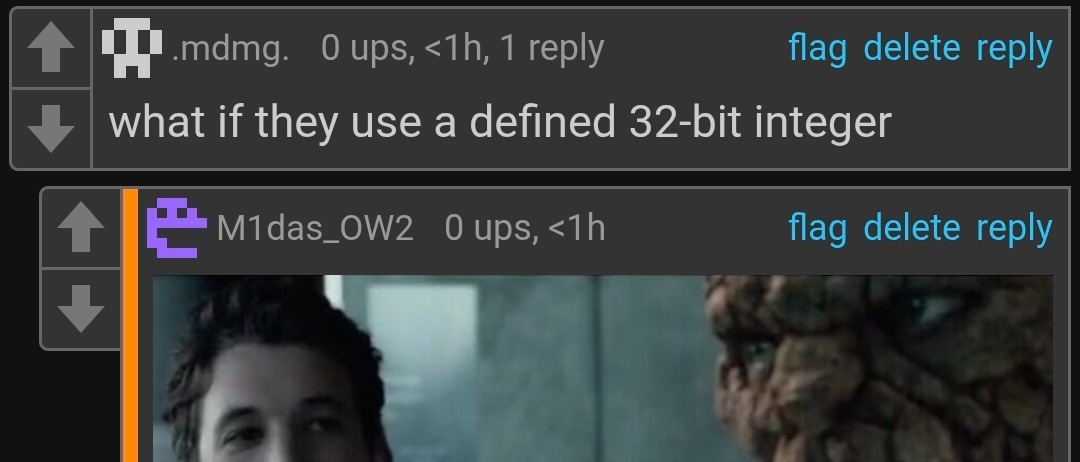Open .mdmg. white pixel avatar
1080x462 pixels.
pyautogui.click(x=132, y=48)
